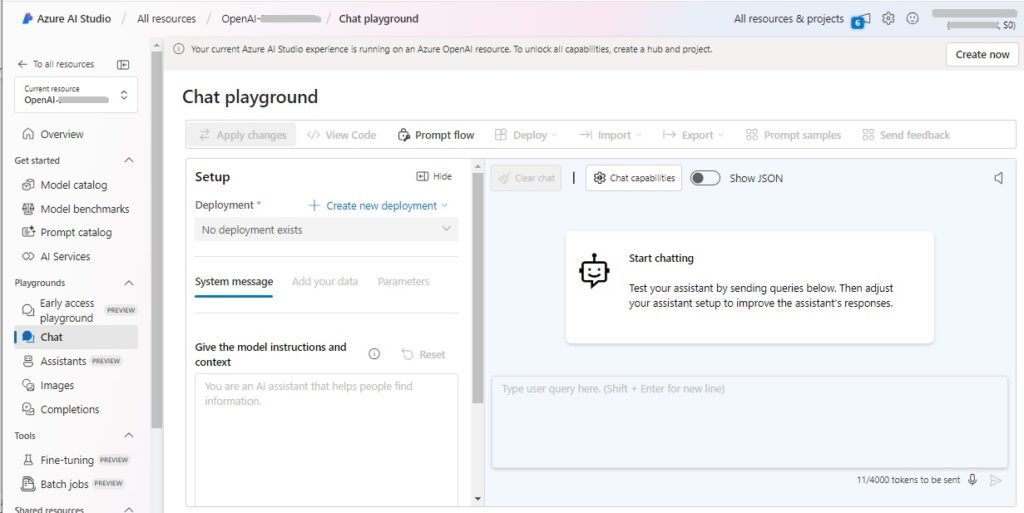Viewport: 1024px width, 513px height.
Task: Click the Overview home icon
Action: point(28,134)
